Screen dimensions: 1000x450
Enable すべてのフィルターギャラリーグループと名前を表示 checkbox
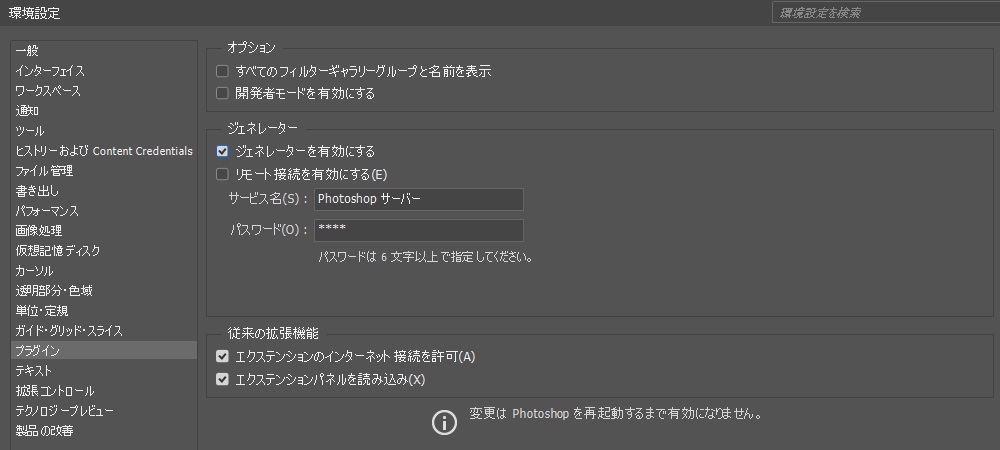click(x=222, y=71)
